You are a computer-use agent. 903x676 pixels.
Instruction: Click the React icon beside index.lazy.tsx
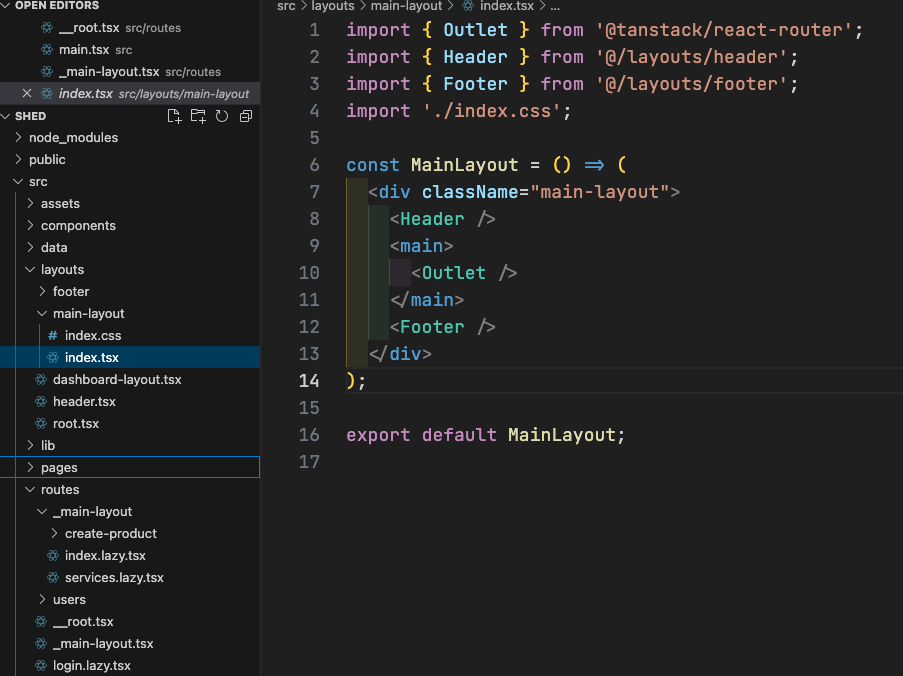(53, 555)
